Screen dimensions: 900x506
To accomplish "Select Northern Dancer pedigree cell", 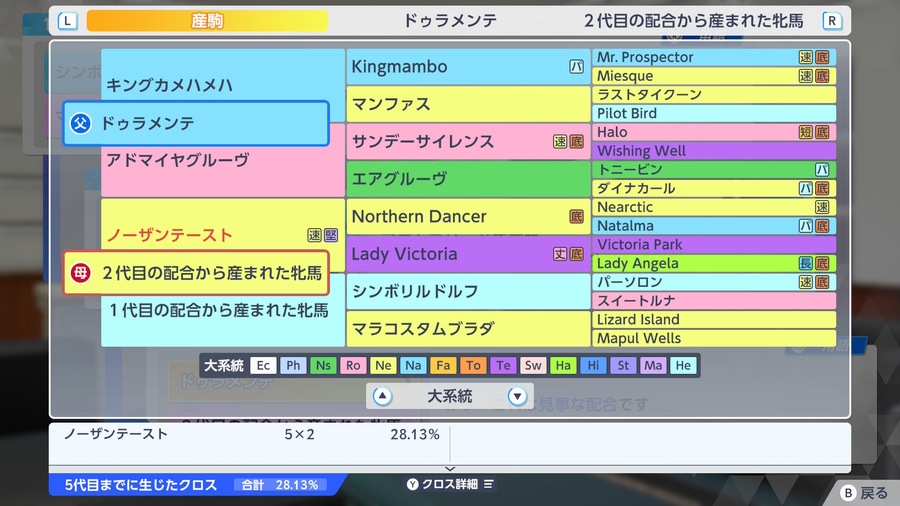I will pos(468,216).
